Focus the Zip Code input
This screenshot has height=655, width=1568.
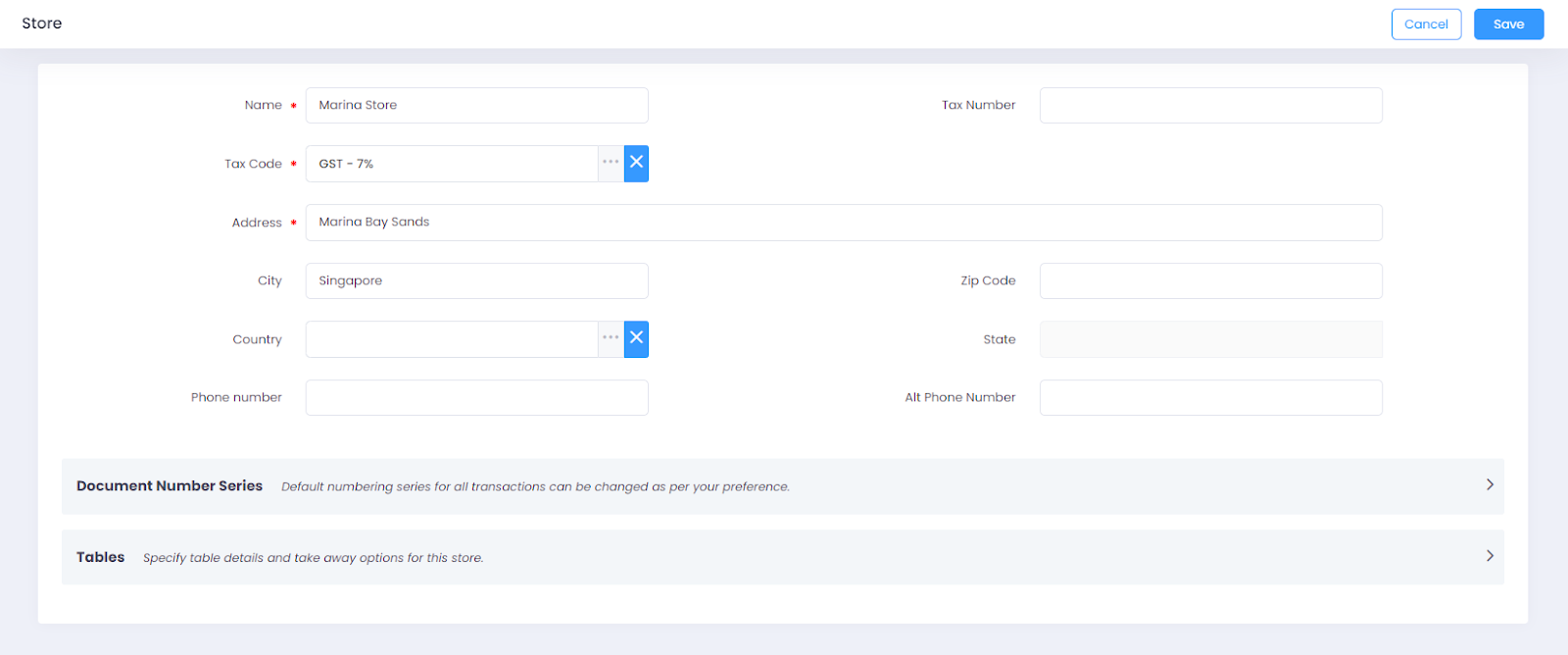click(1210, 280)
